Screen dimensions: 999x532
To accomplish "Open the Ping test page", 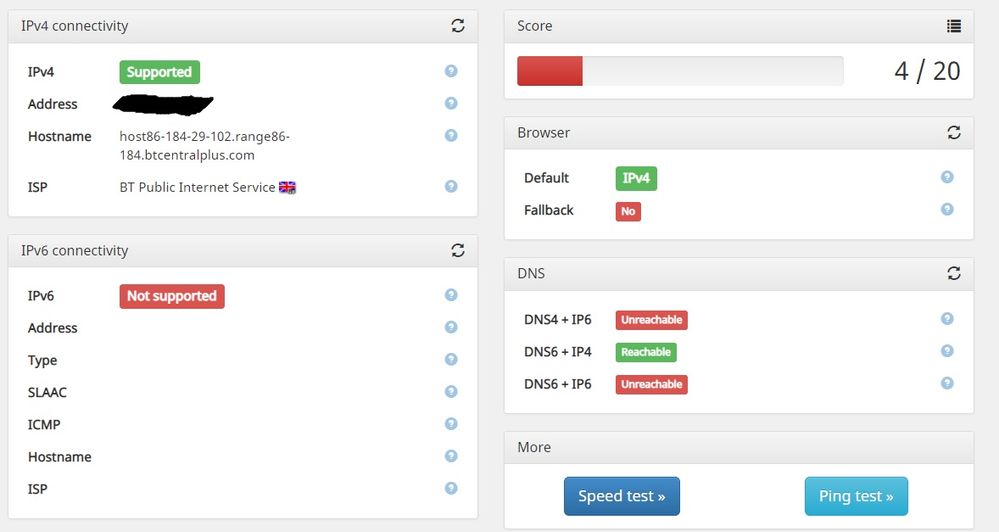I will [856, 496].
